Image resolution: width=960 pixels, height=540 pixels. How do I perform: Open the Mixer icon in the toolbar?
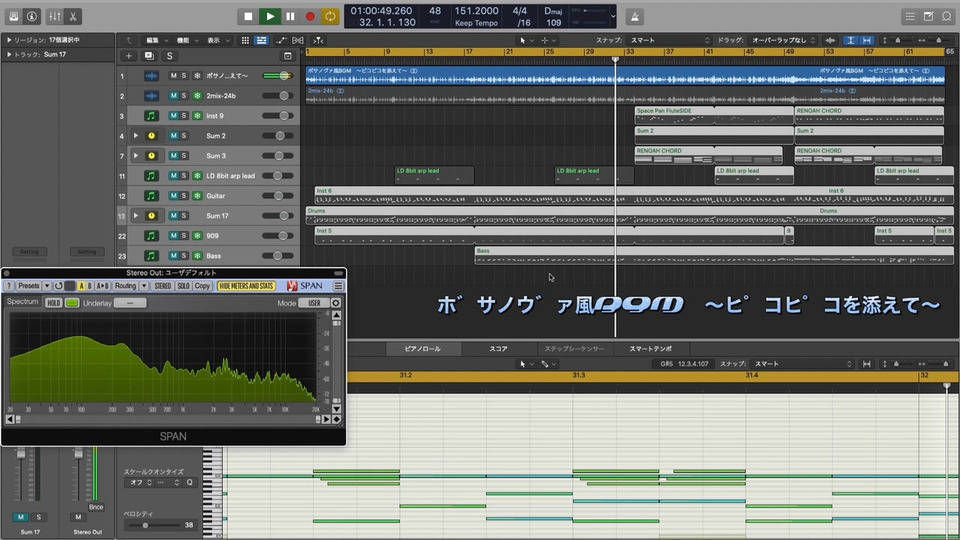pyautogui.click(x=54, y=17)
